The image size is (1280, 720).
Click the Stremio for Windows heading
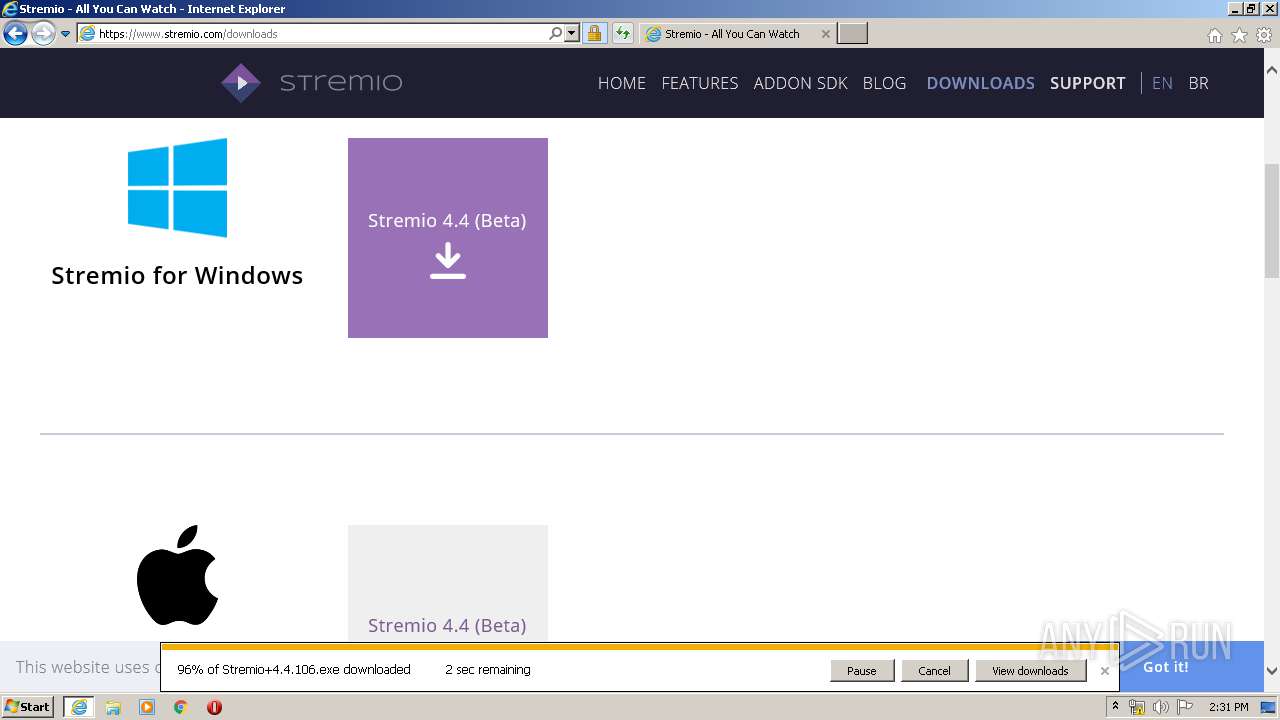[x=177, y=275]
